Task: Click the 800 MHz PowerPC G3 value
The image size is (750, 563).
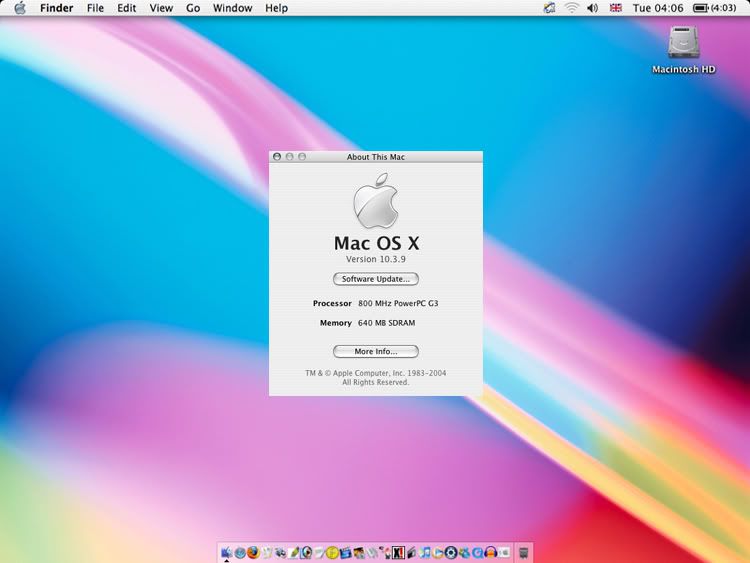Action: pos(398,303)
